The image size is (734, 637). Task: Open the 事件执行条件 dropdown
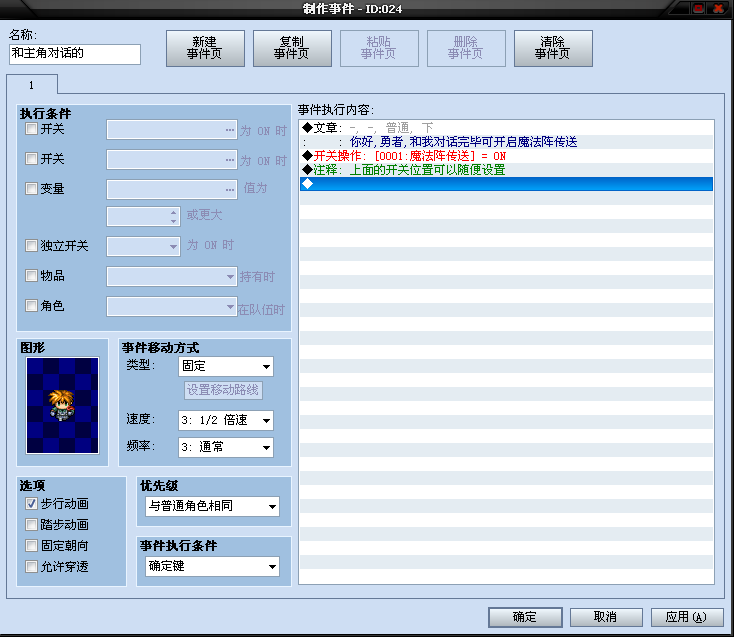point(213,566)
